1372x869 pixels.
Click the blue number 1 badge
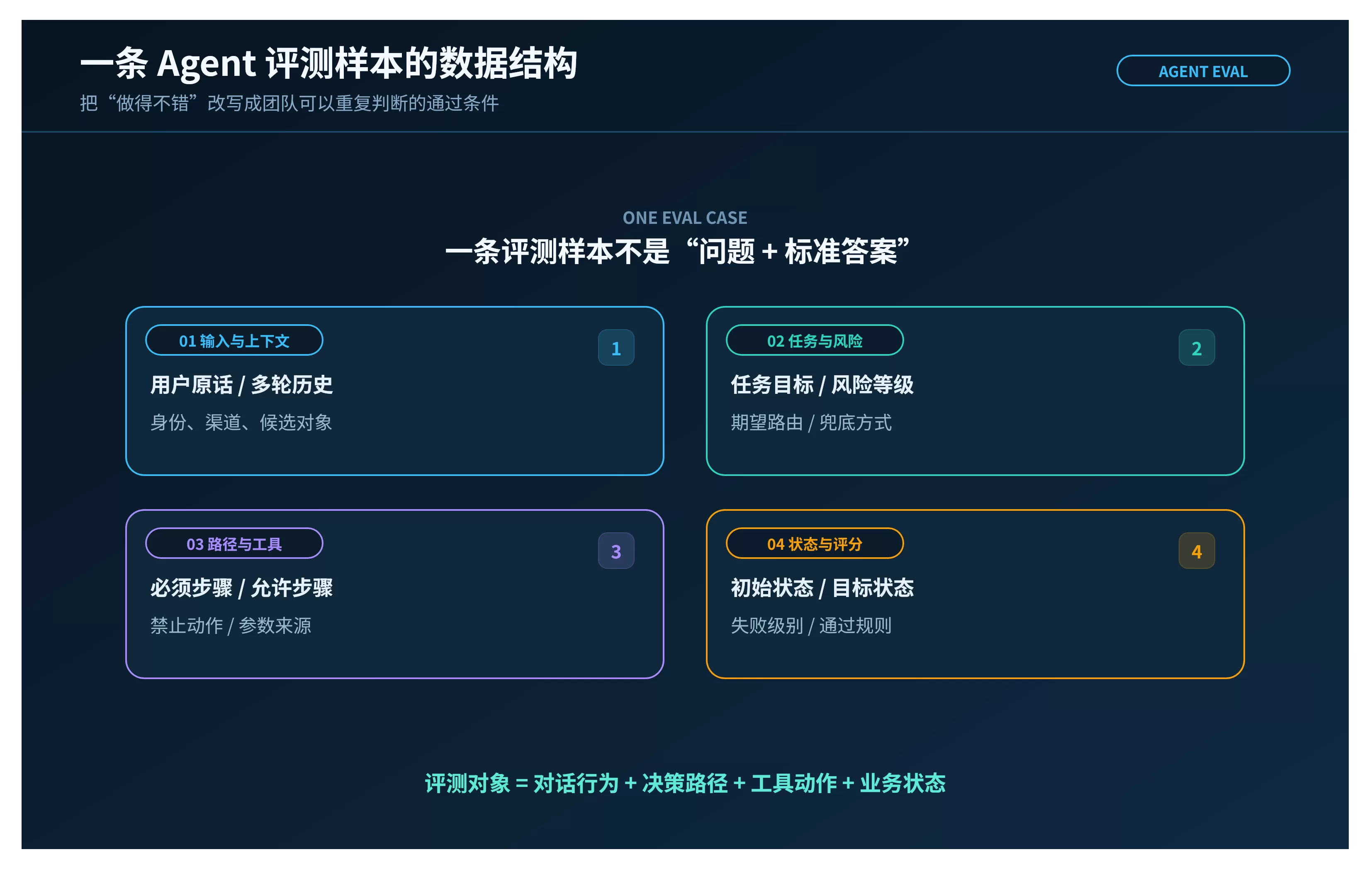coord(616,347)
